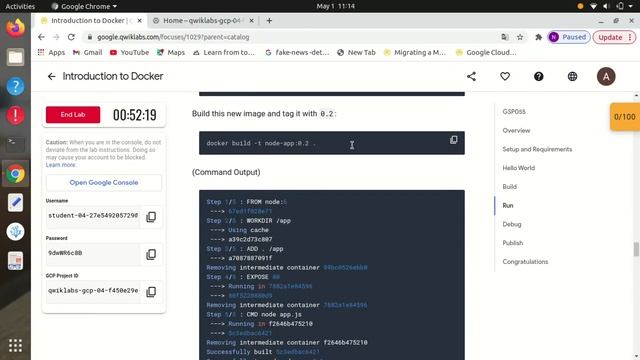
Task: Click the translate page icon
Action: pyautogui.click(x=505, y=37)
